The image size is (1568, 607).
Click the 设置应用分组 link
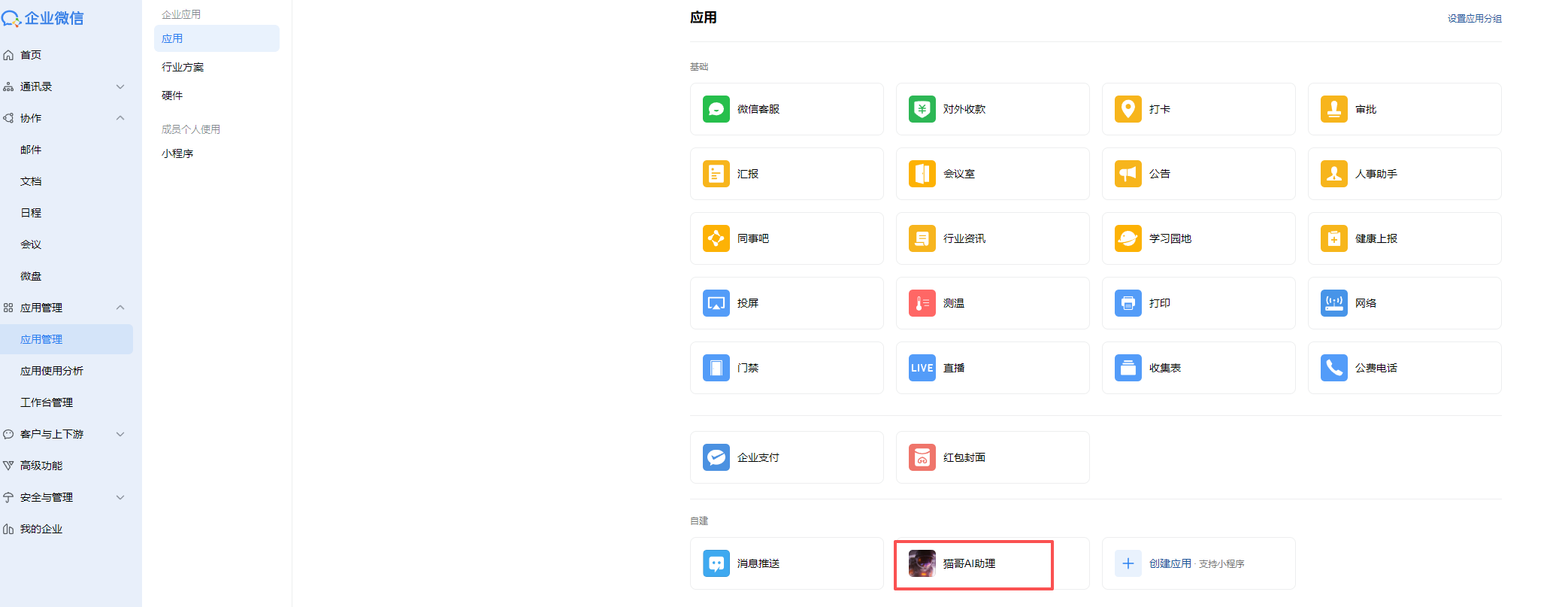tap(1474, 19)
